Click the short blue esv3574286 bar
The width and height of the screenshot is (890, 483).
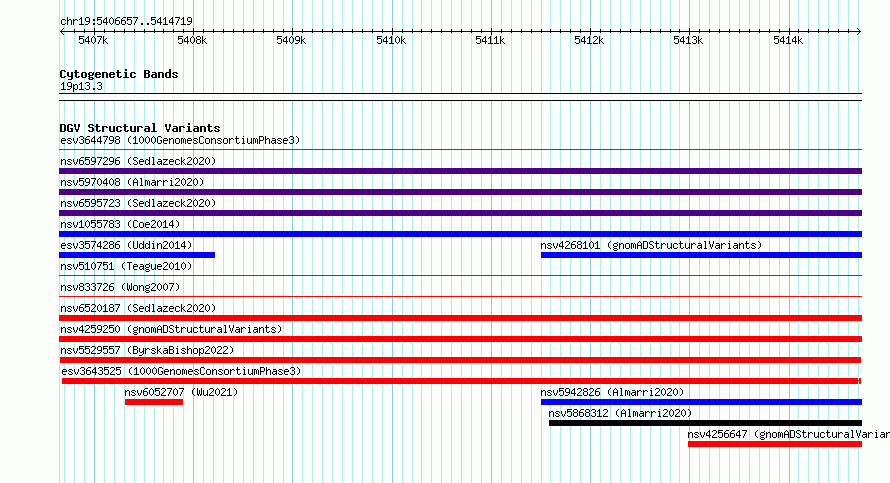(137, 255)
